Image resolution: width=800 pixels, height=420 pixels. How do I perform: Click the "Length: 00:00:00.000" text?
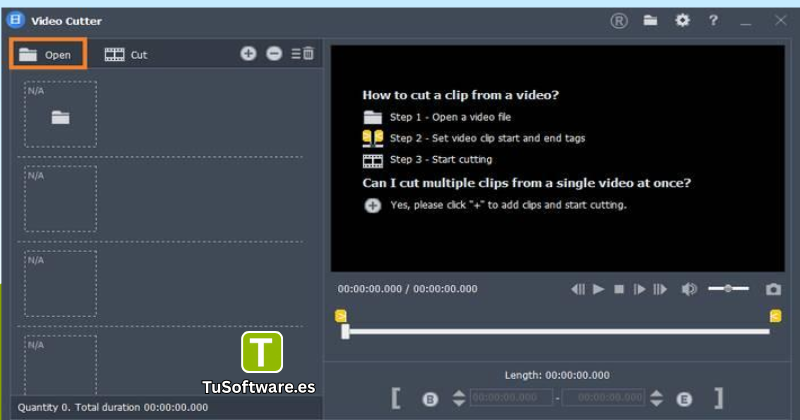(557, 375)
